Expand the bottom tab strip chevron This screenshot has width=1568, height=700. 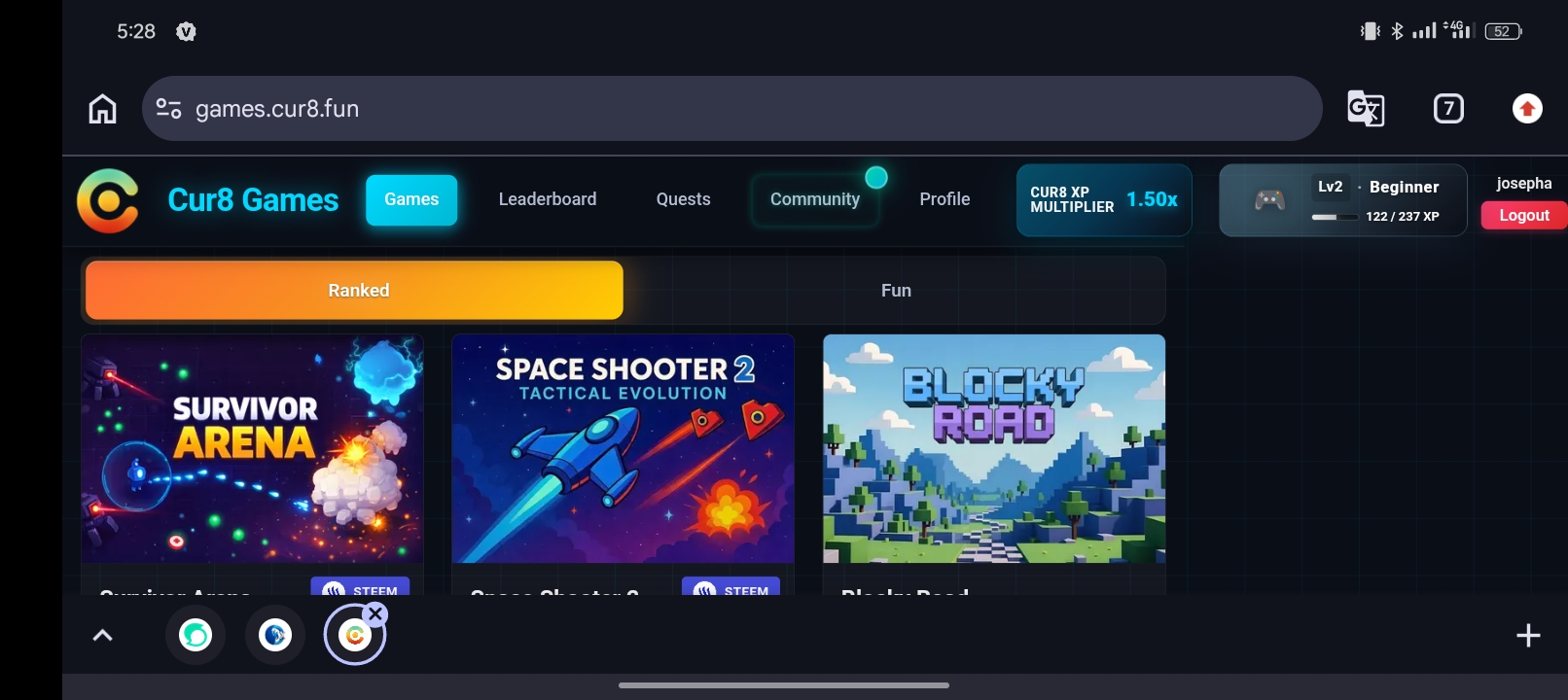pos(102,636)
